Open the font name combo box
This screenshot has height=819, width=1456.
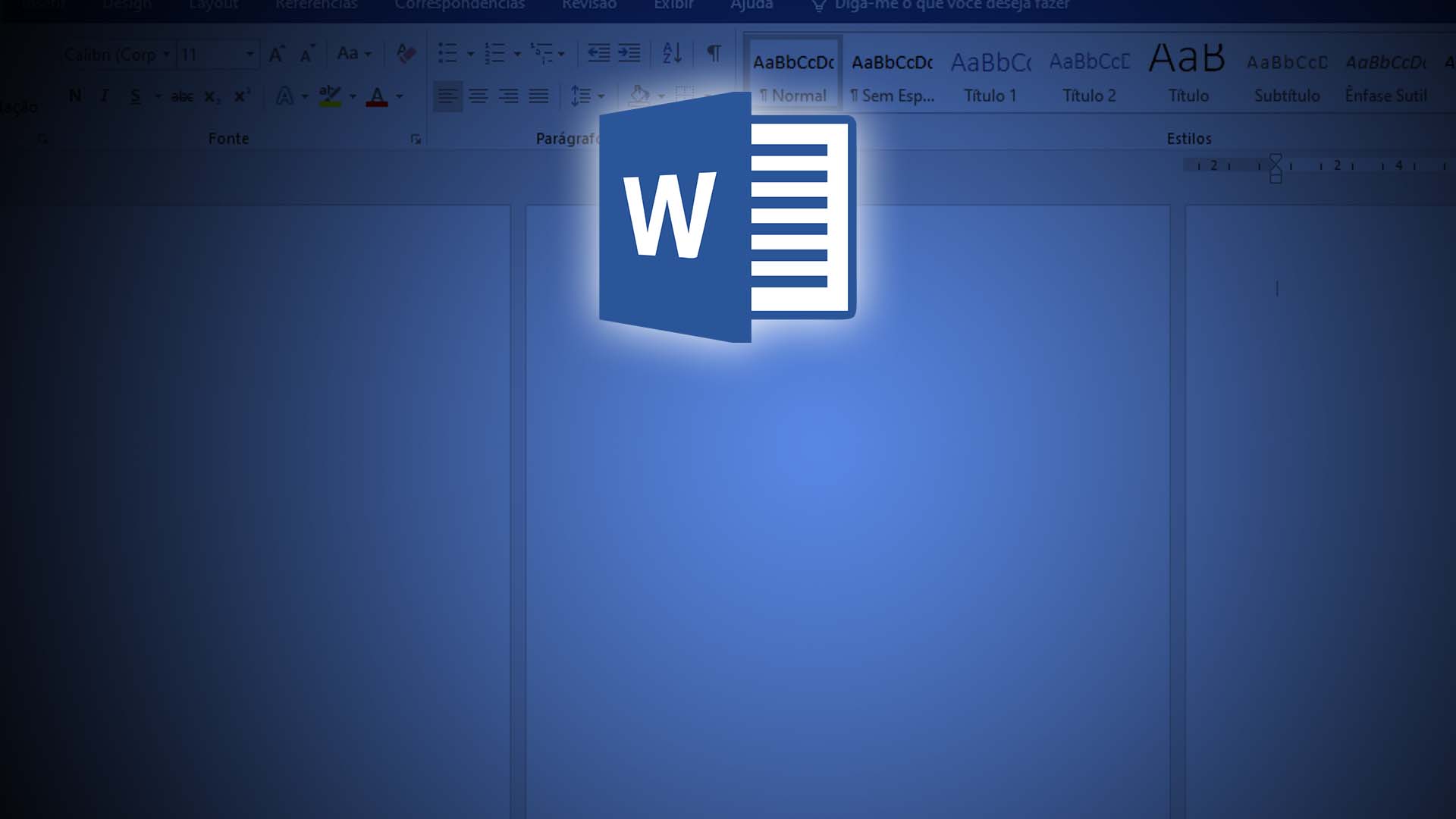click(x=118, y=55)
